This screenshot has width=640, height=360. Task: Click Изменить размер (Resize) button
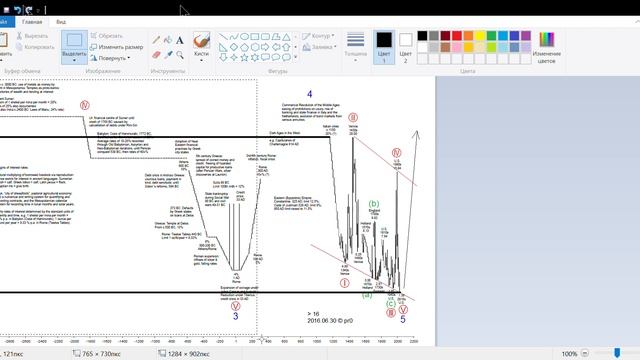(x=117, y=47)
